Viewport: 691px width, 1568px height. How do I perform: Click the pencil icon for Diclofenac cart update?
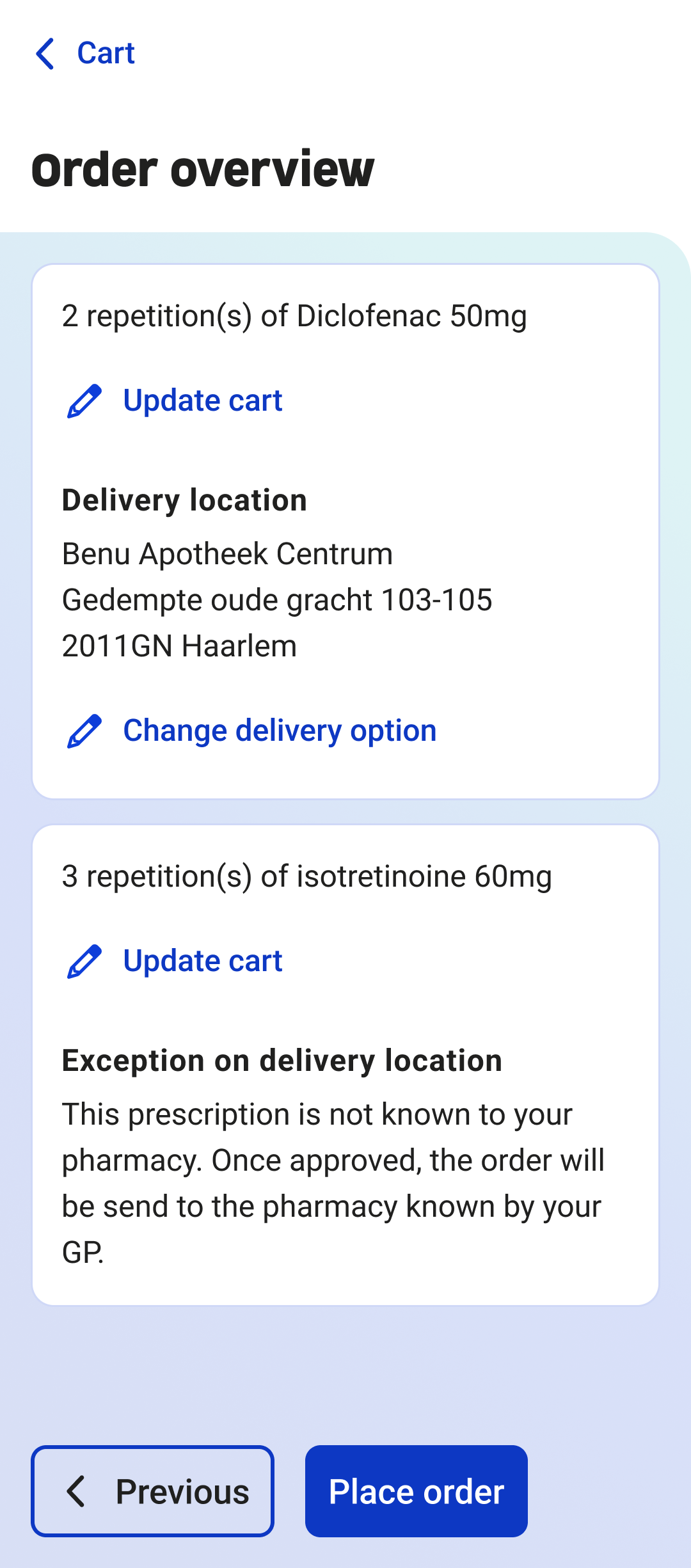(84, 401)
